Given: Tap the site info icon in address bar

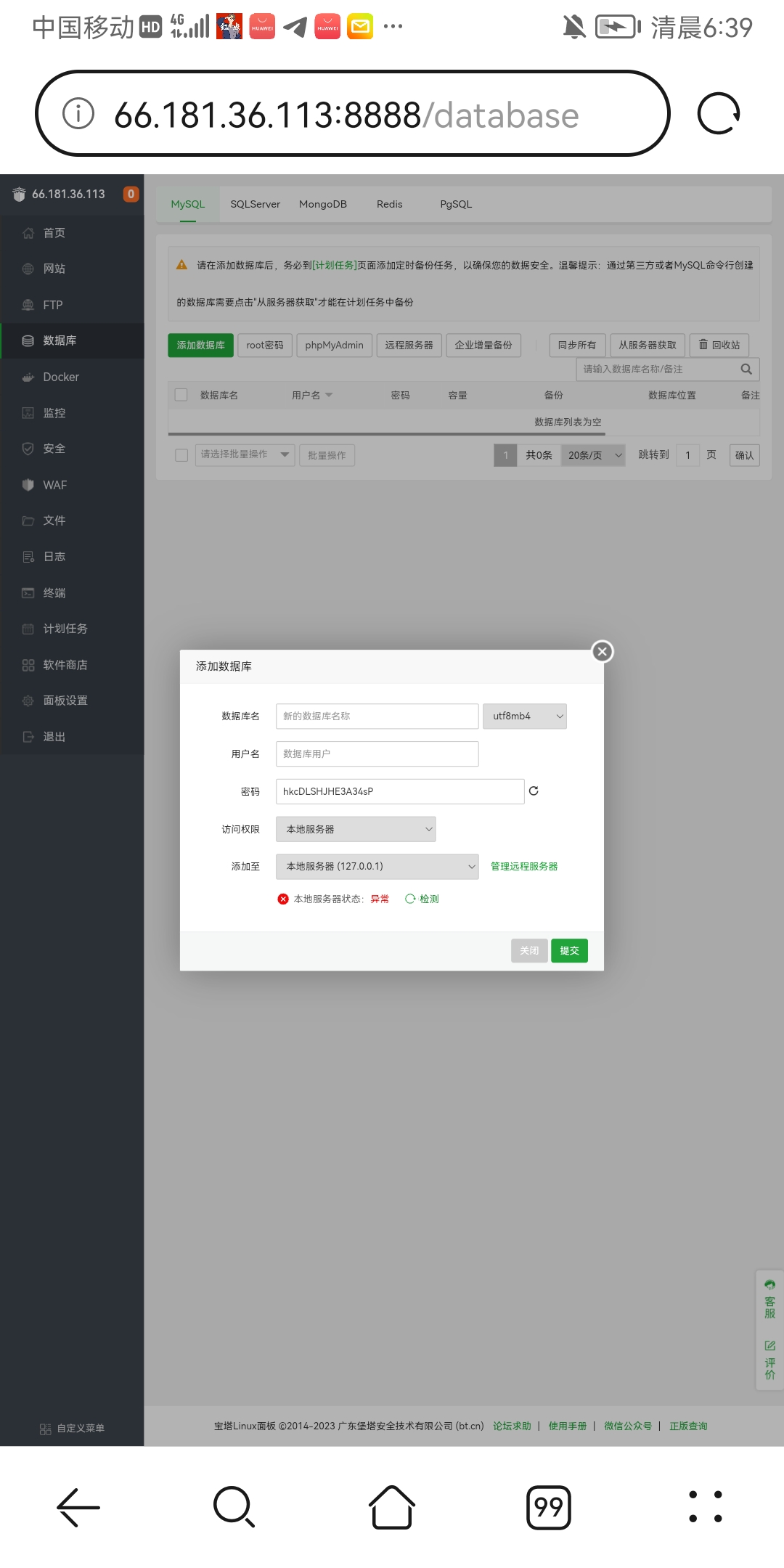Looking at the screenshot, I should coord(78,113).
